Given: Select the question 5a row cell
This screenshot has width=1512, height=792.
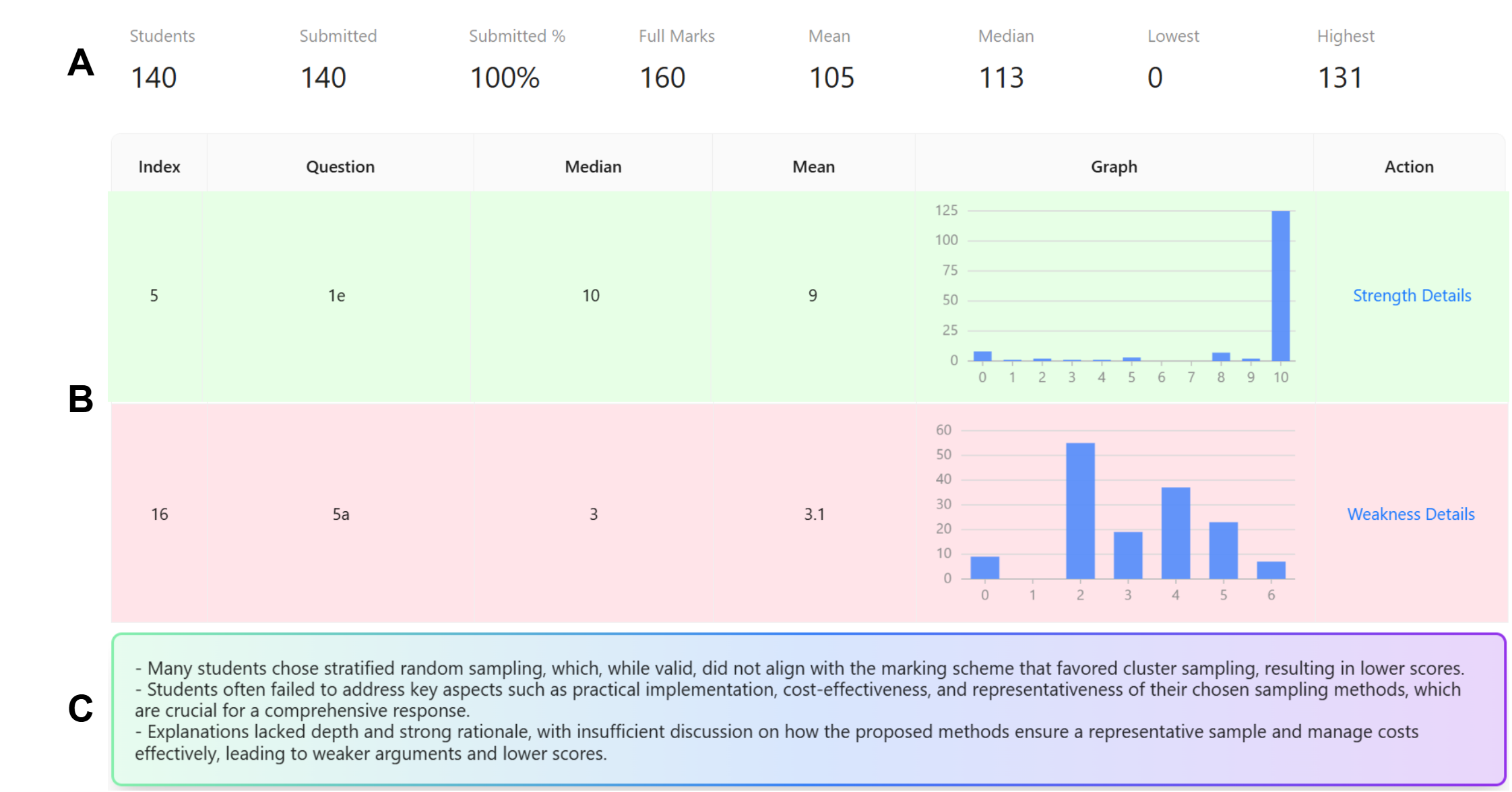Looking at the screenshot, I should pos(341,515).
